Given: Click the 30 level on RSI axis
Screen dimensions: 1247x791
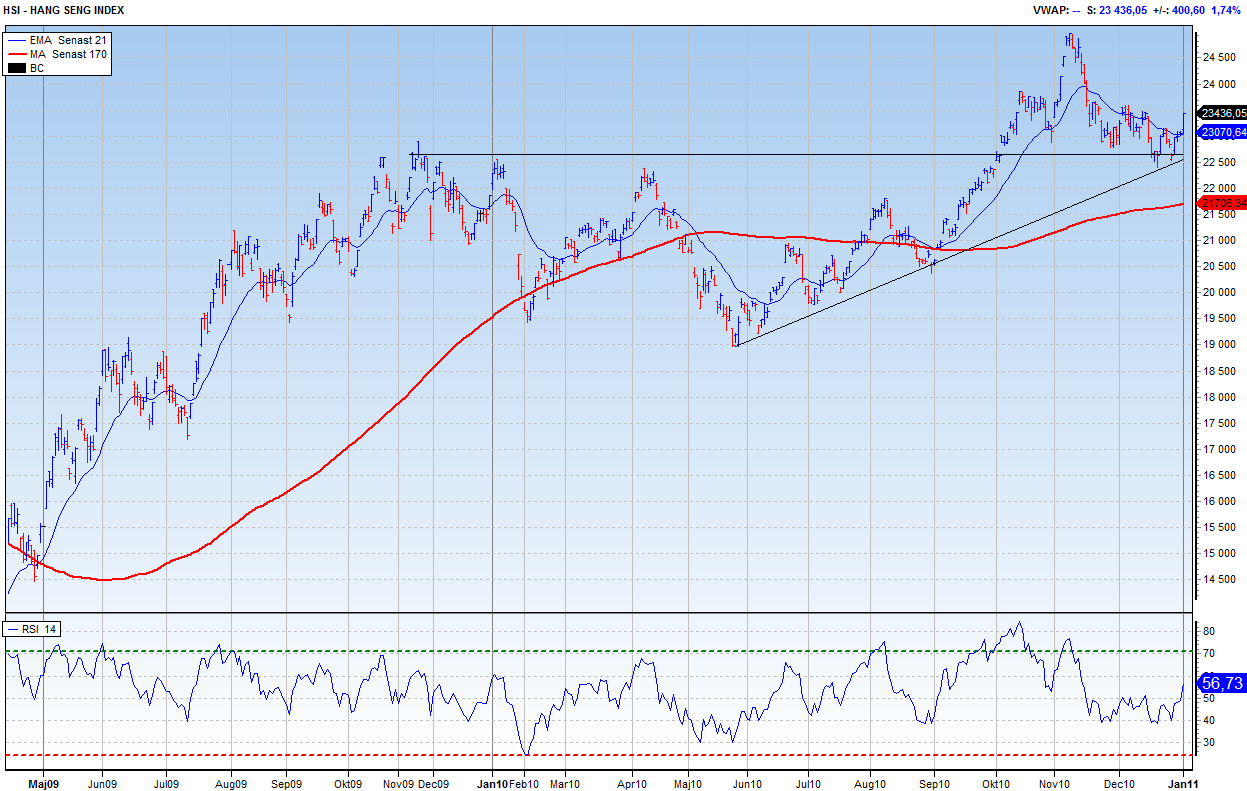Looking at the screenshot, I should (x=1208, y=742).
